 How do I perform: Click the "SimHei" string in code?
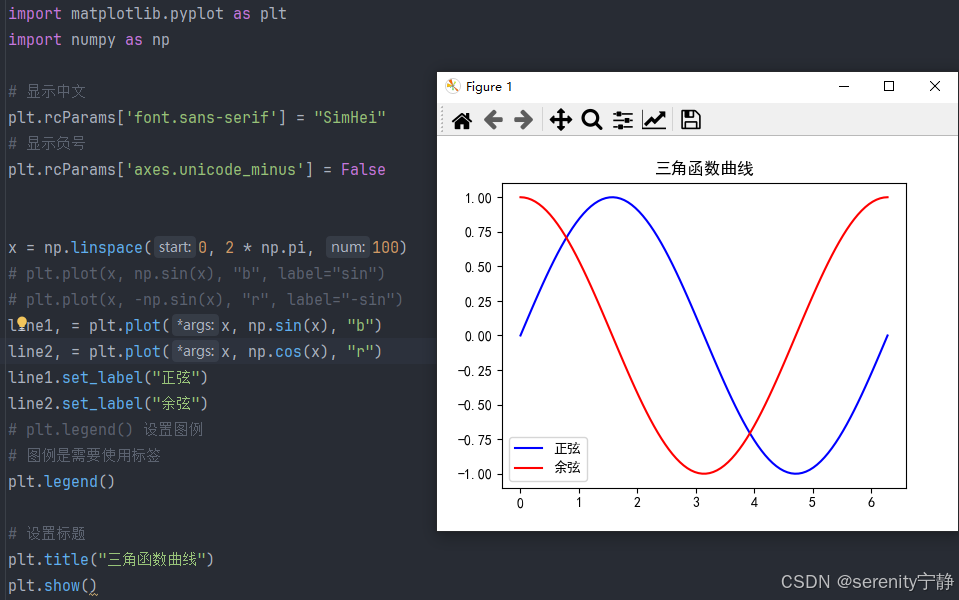[350, 117]
